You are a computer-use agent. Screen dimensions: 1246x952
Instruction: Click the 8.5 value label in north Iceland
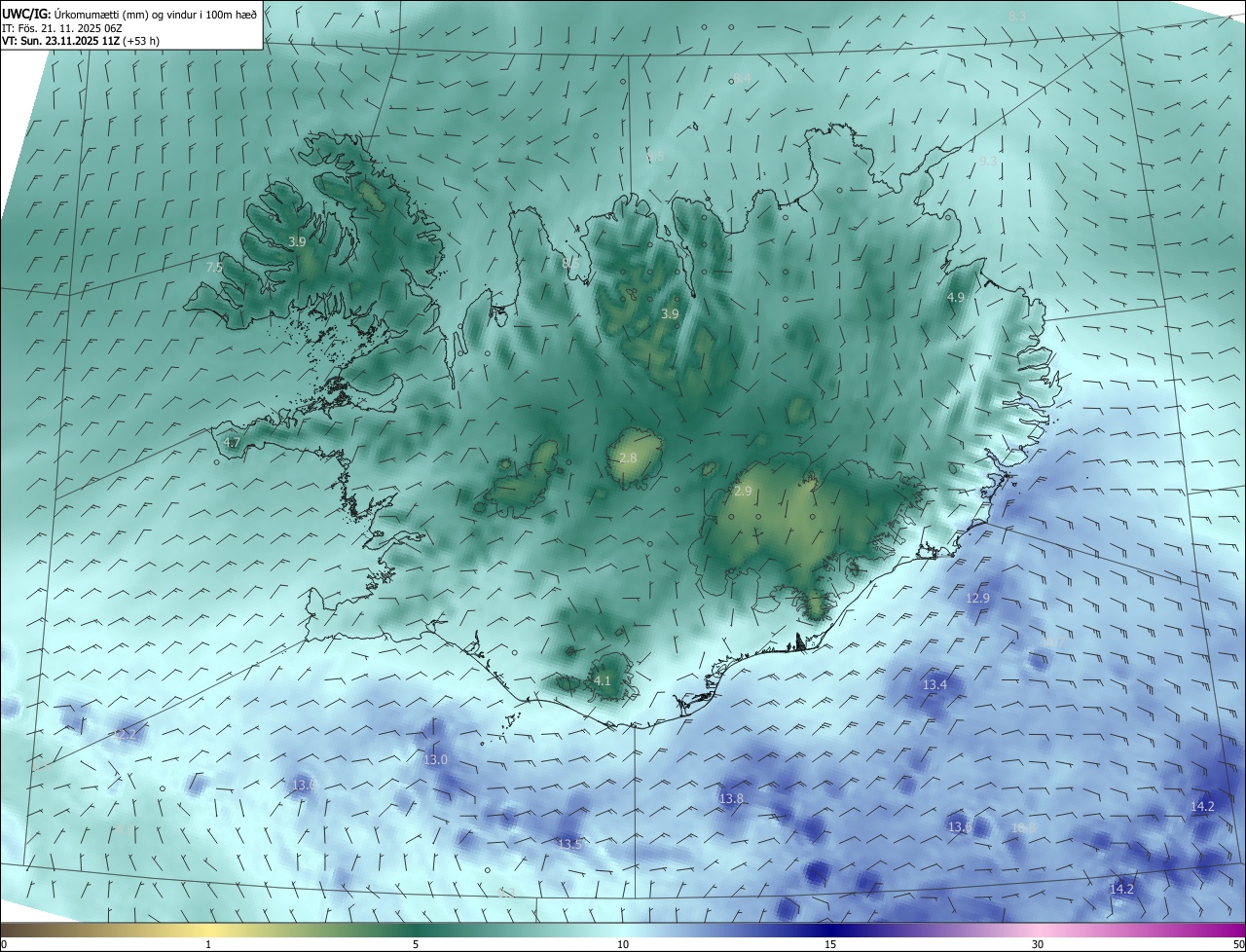click(570, 263)
